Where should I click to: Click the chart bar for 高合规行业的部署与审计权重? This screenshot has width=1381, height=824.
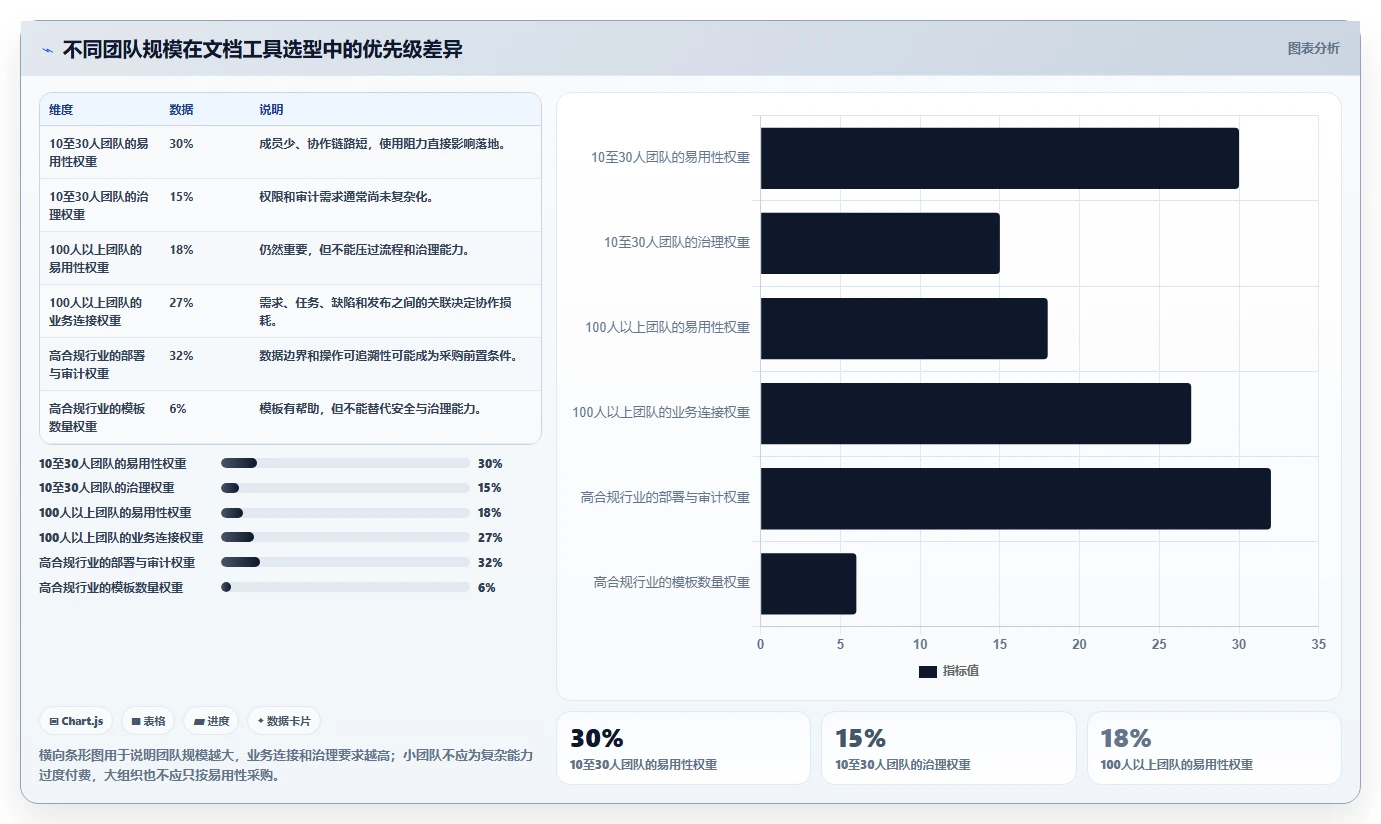pyautogui.click(x=1015, y=498)
